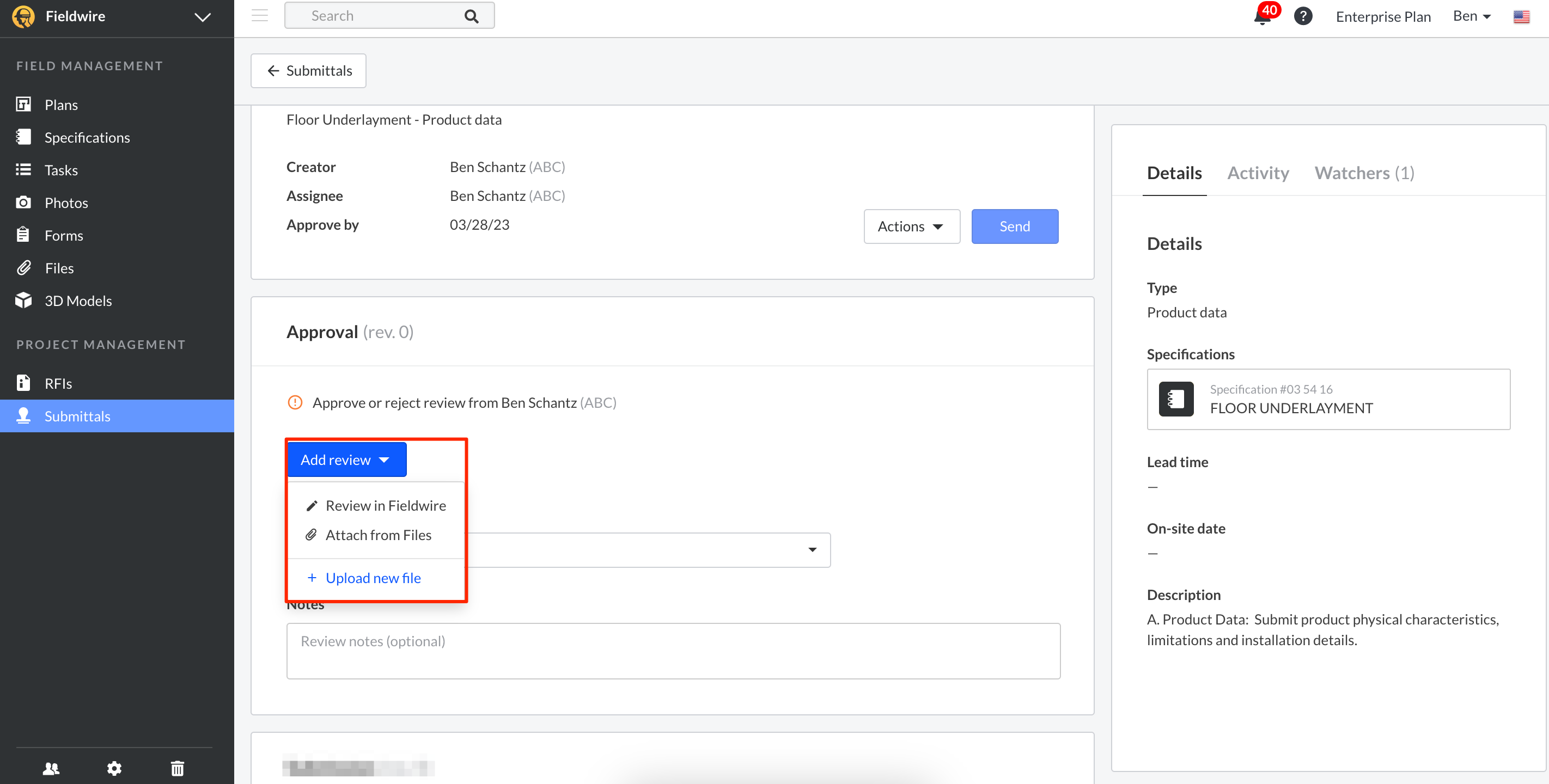Switch to the Activity tab
The height and width of the screenshot is (784, 1549).
point(1258,173)
